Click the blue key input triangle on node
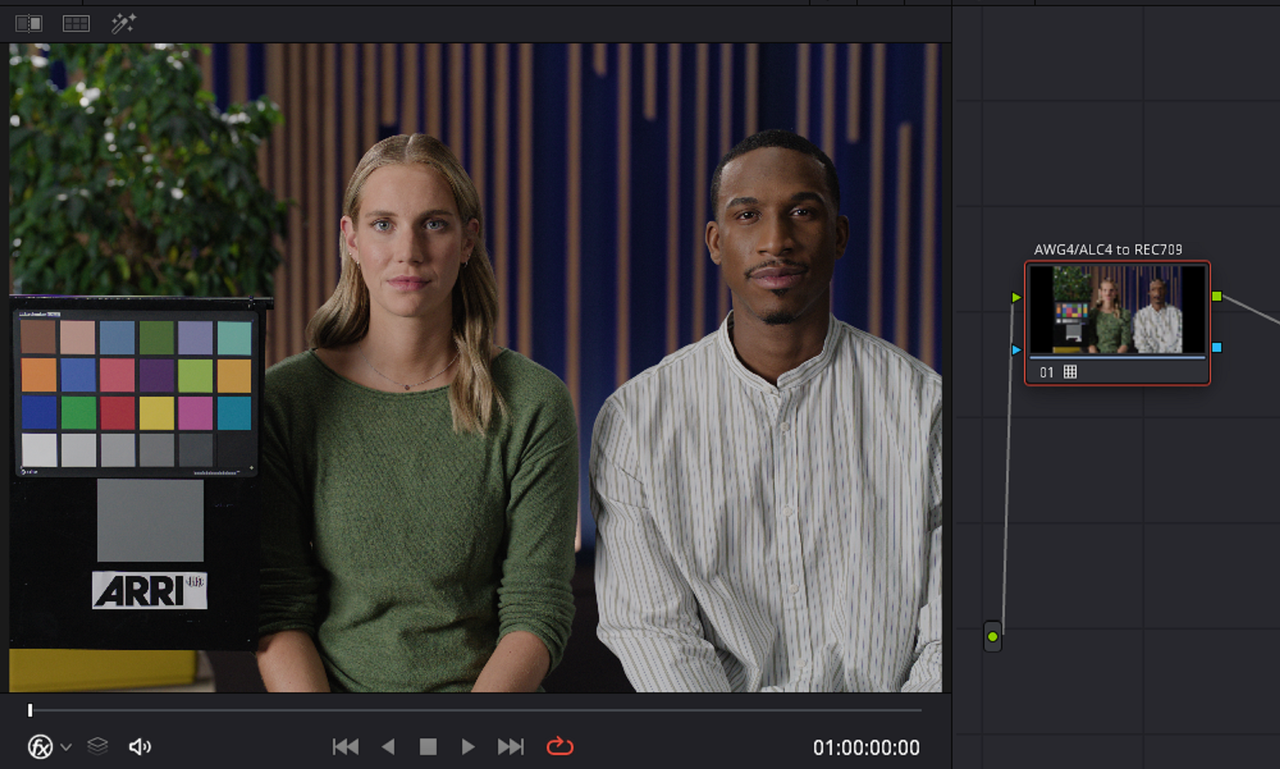 (1017, 349)
